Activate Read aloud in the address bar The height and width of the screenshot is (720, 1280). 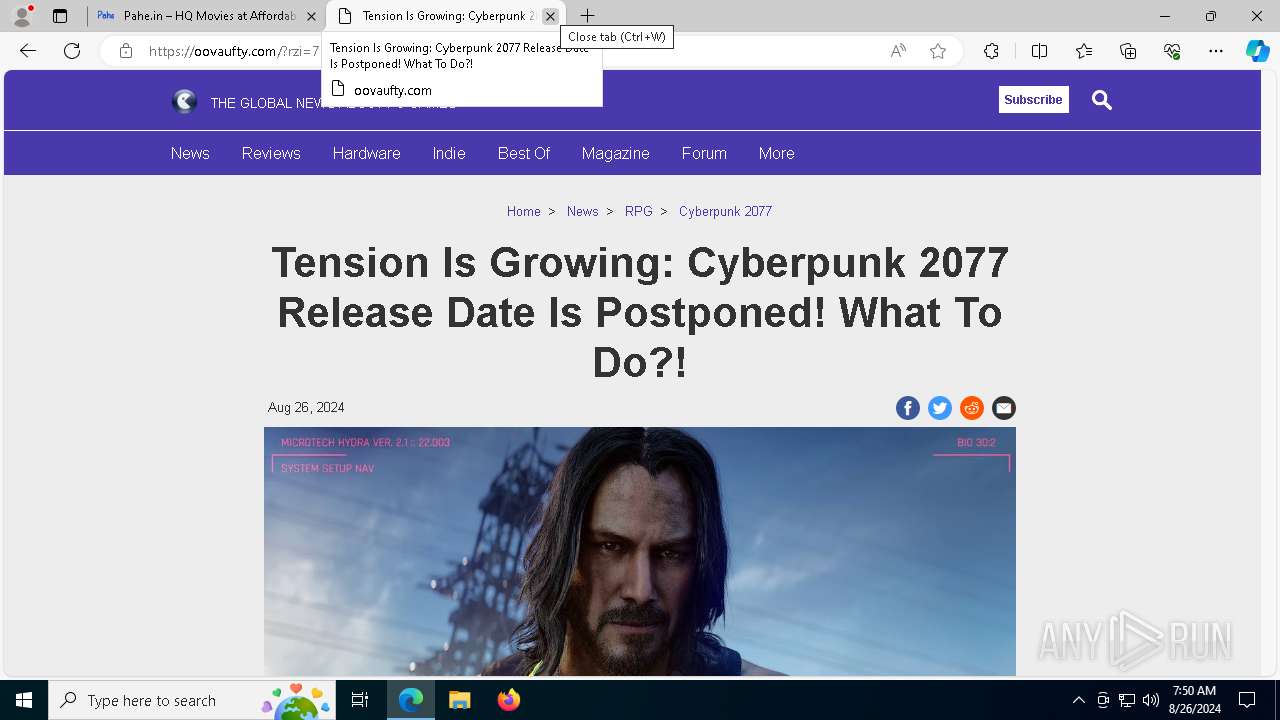click(898, 51)
